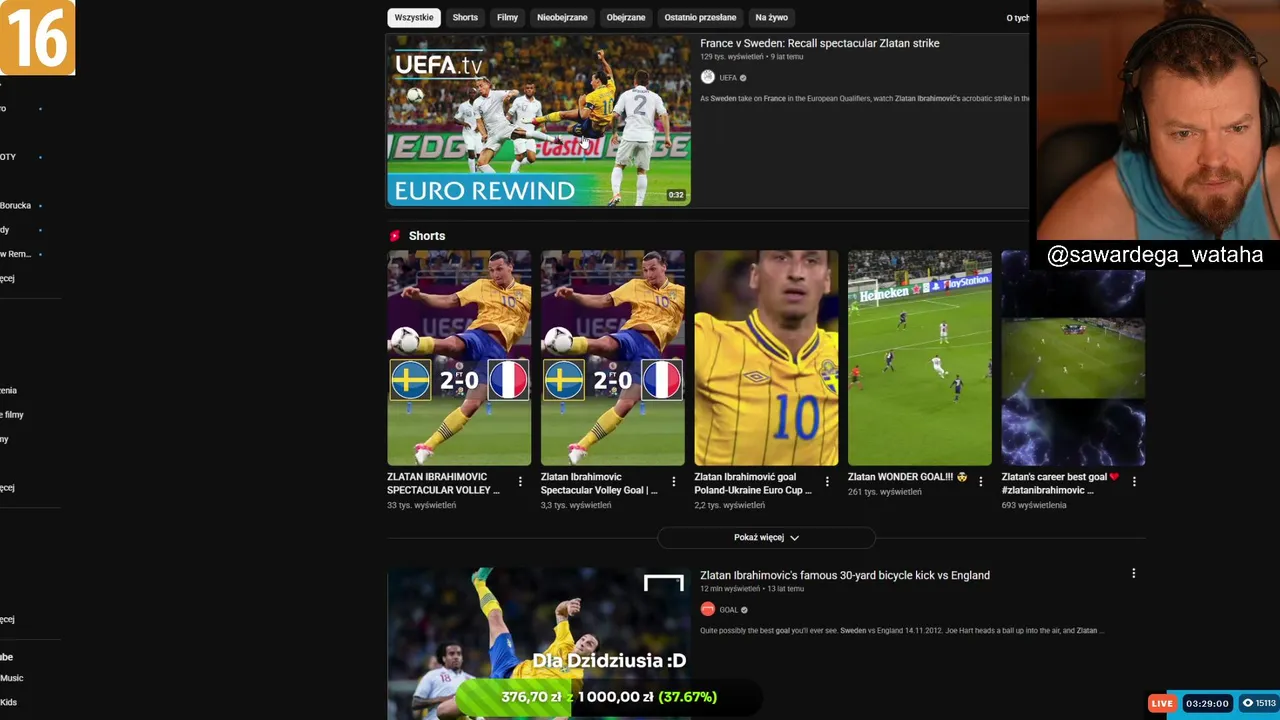
Task: Open the Poland-Ukraine Euro Cup short thumbnail
Action: pos(766,358)
